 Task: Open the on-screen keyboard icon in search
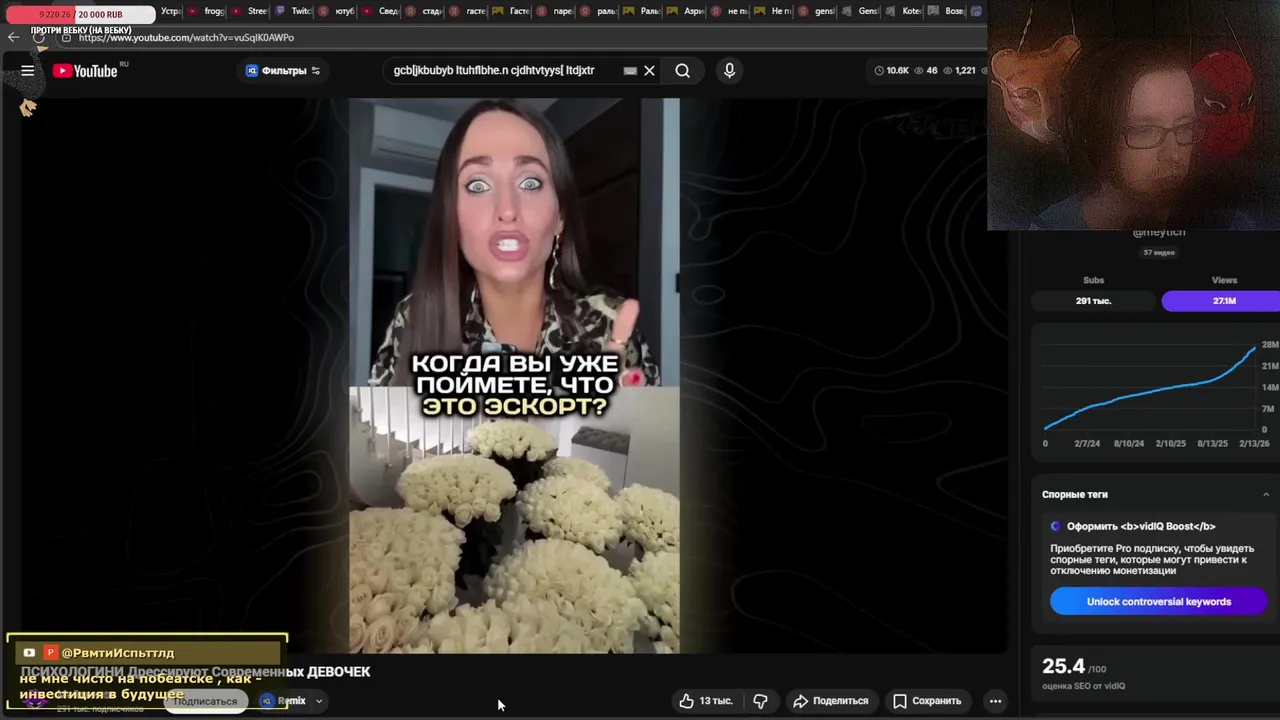(x=630, y=71)
